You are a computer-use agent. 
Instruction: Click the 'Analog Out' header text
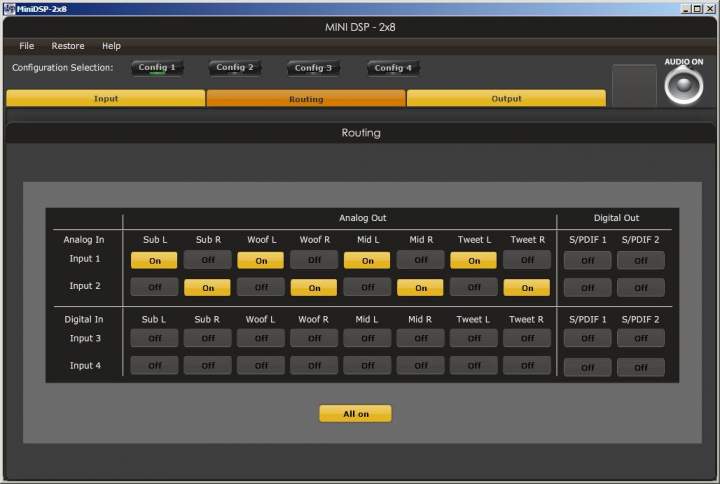coord(363,218)
